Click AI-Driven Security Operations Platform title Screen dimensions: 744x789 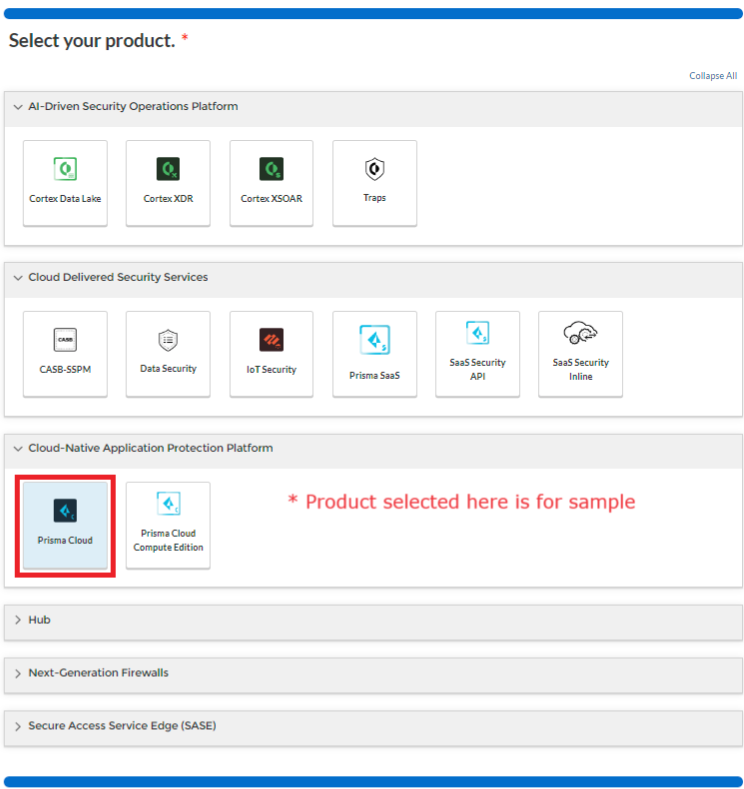point(133,106)
